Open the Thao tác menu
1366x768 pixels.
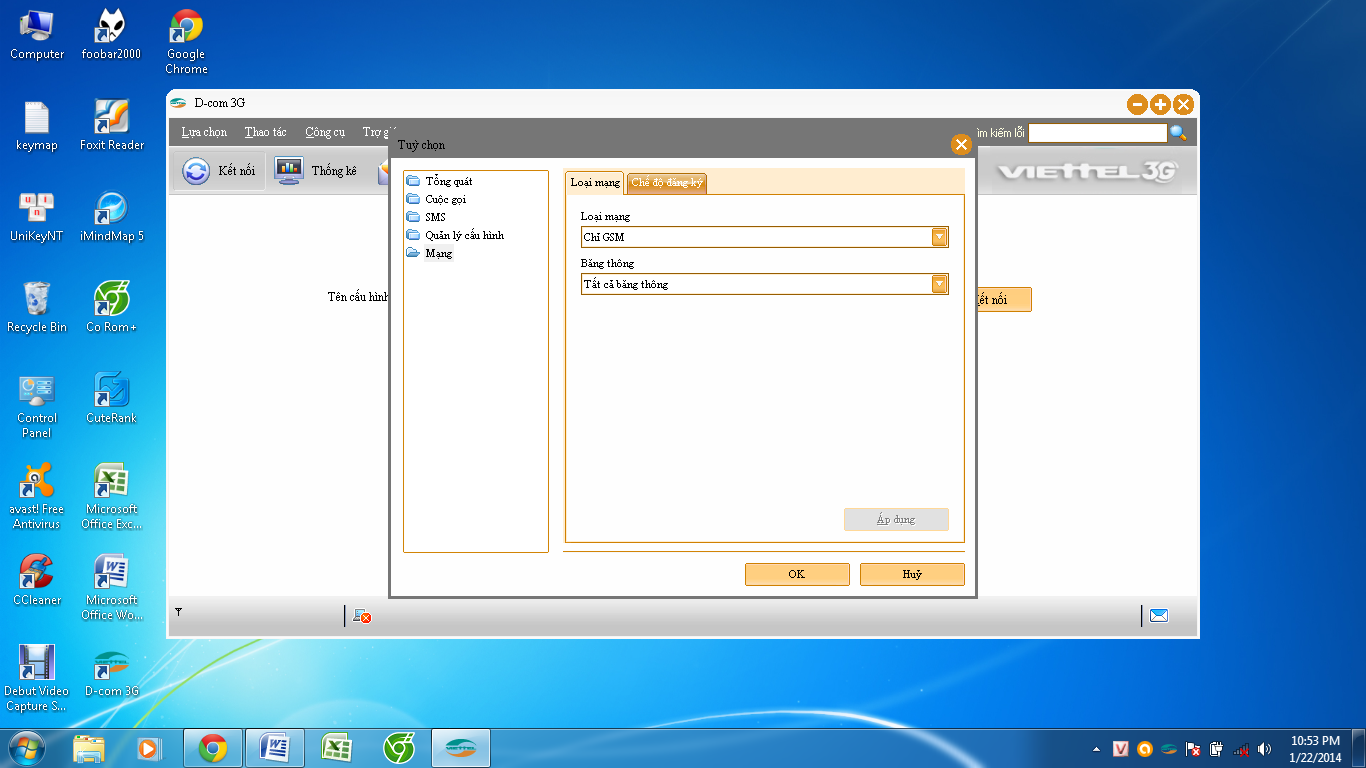click(265, 132)
